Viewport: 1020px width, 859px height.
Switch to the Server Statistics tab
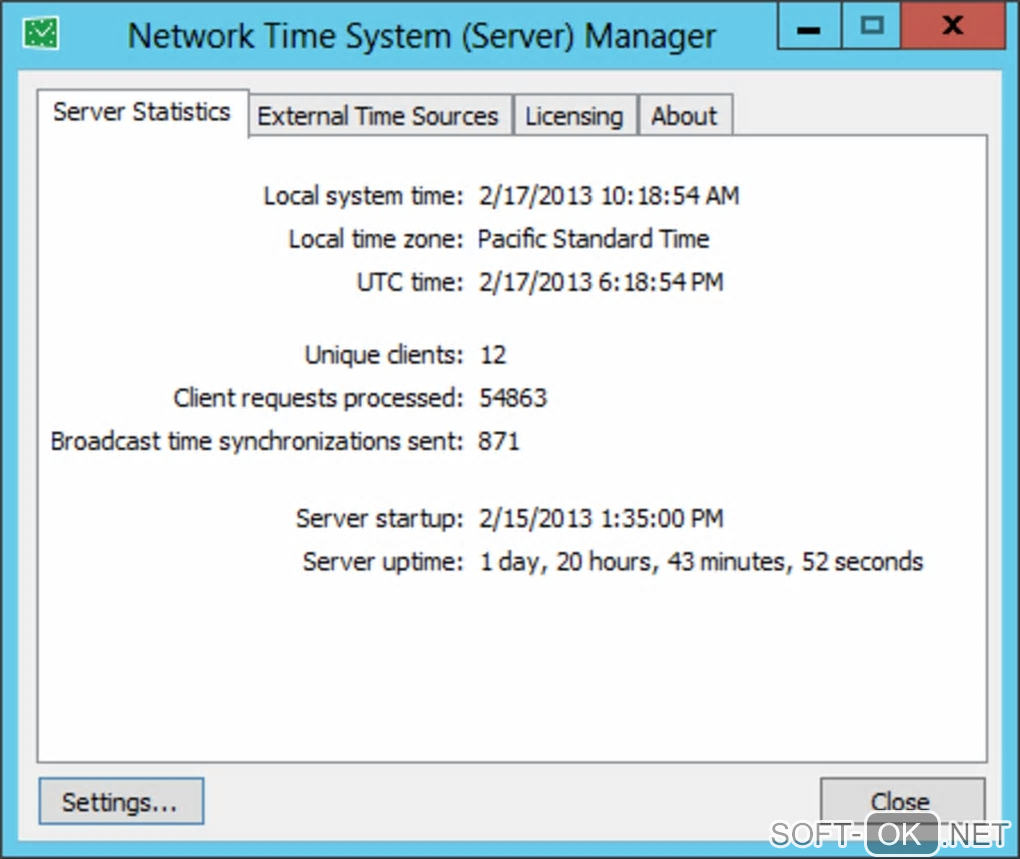point(142,112)
